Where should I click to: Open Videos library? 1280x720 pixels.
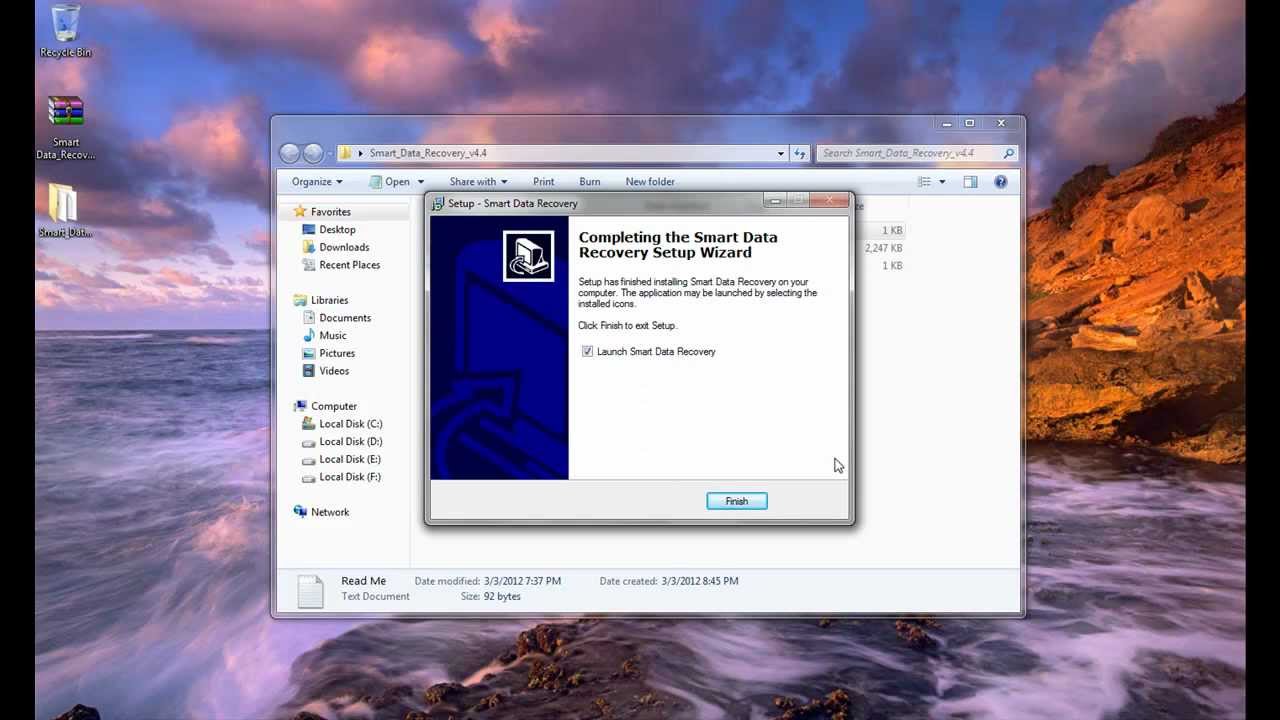334,371
